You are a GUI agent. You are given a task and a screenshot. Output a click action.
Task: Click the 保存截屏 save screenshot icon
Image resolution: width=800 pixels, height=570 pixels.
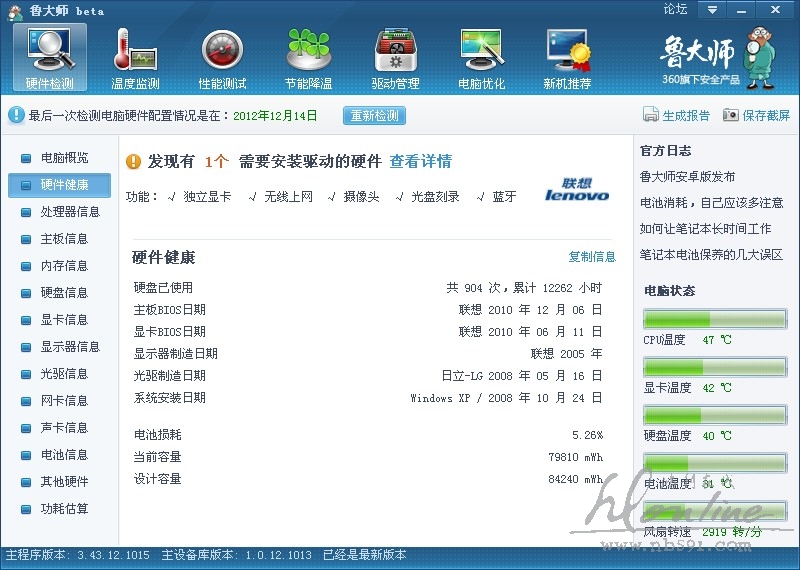pyautogui.click(x=731, y=115)
